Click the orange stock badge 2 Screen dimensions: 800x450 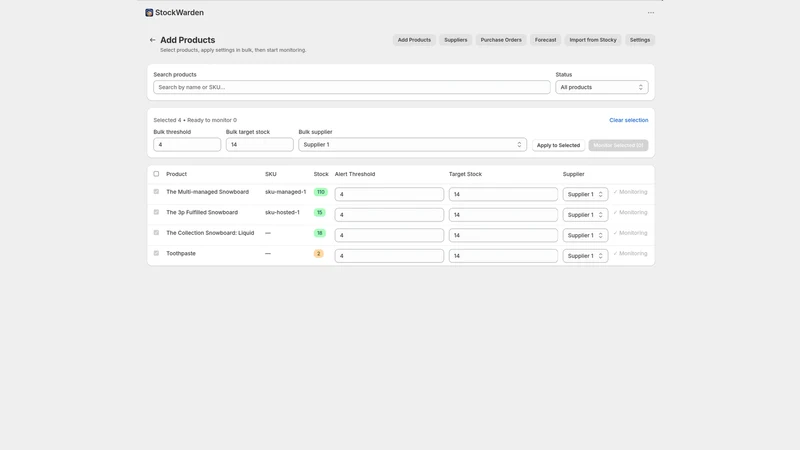(318, 254)
